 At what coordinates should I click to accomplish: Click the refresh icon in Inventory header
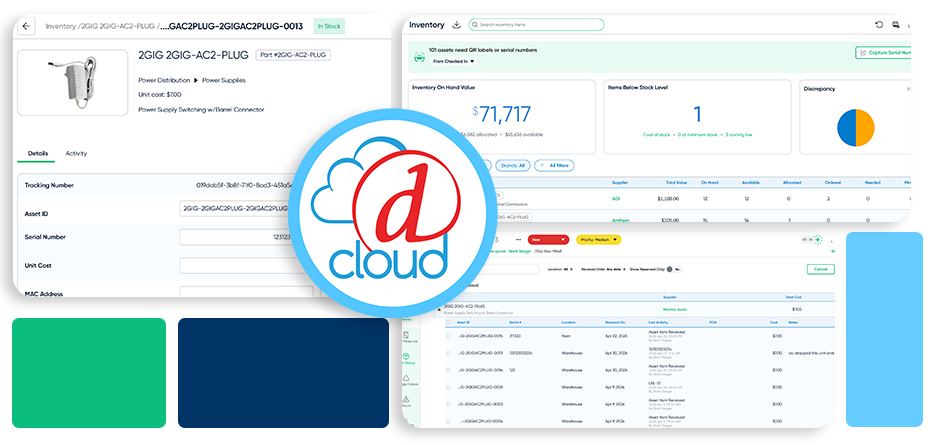tap(879, 25)
